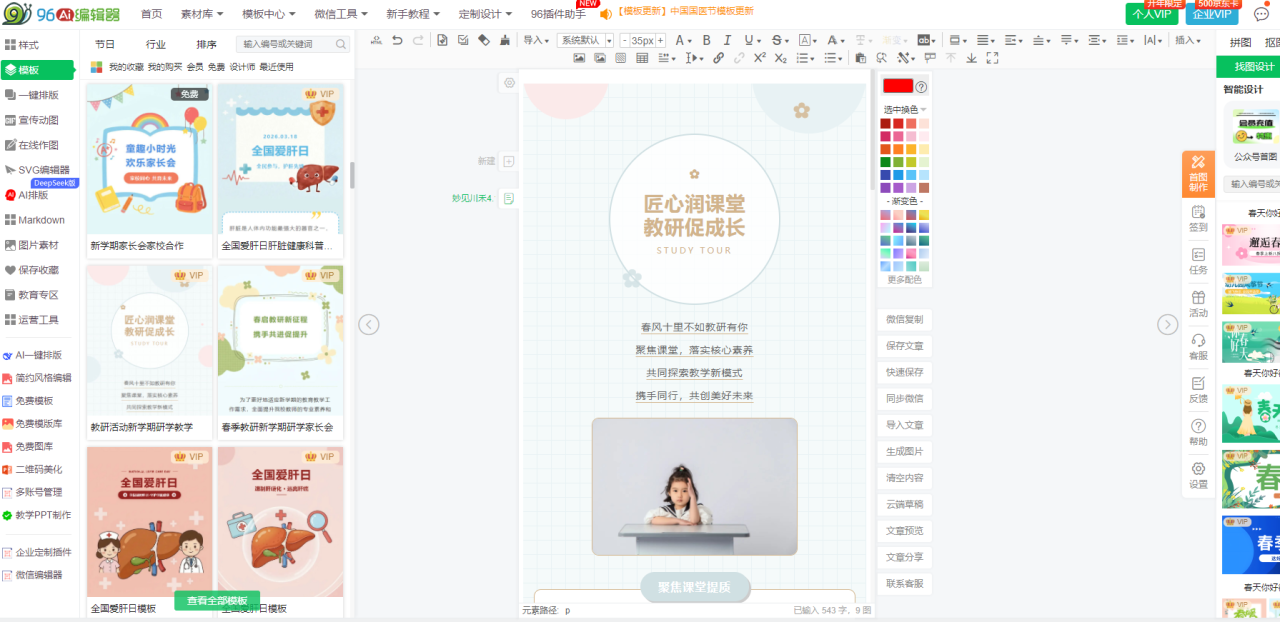1280x622 pixels.
Task: Click the undo arrow in the toolbar
Action: pos(397,40)
